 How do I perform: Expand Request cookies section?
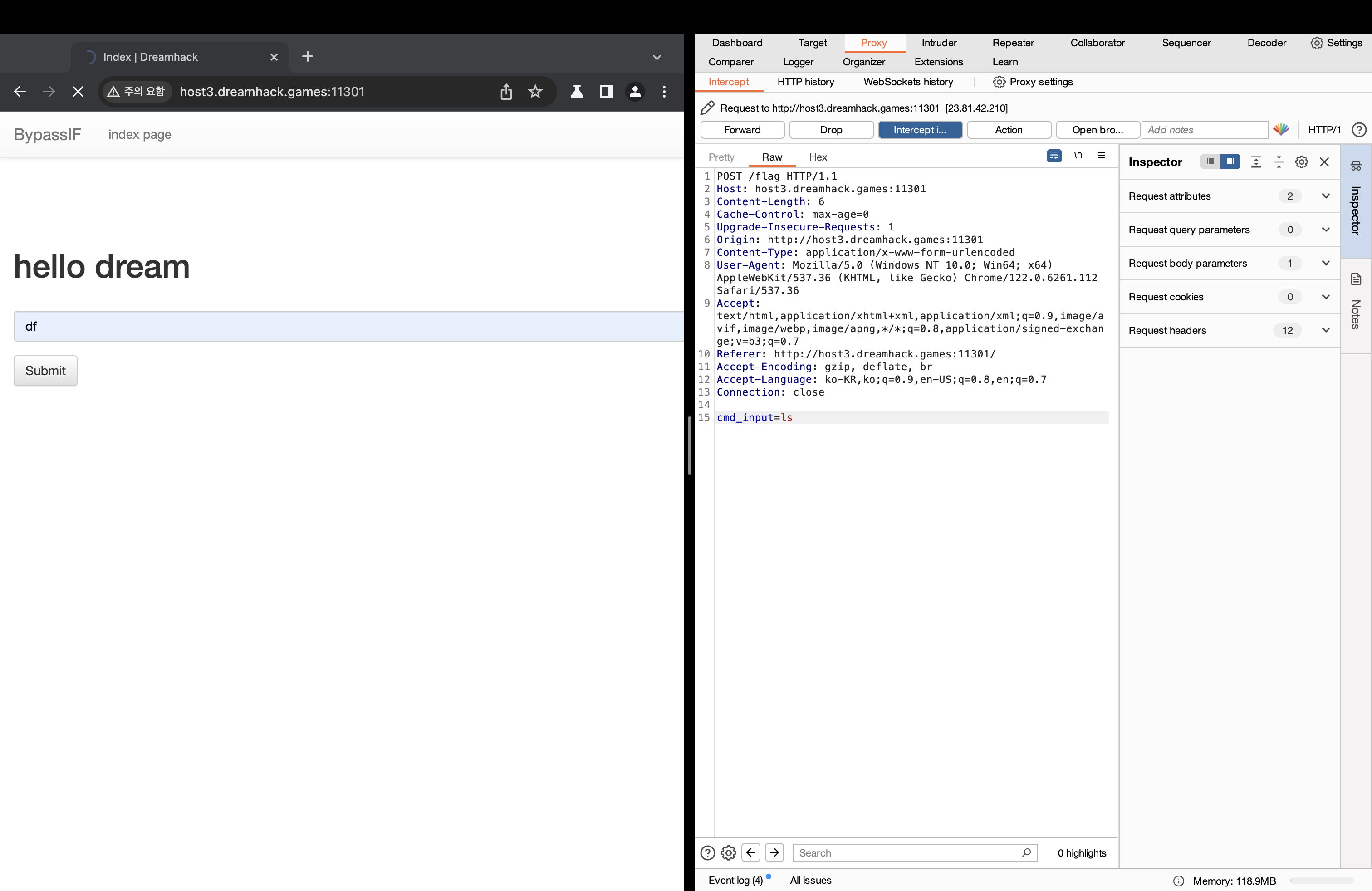1229,297
